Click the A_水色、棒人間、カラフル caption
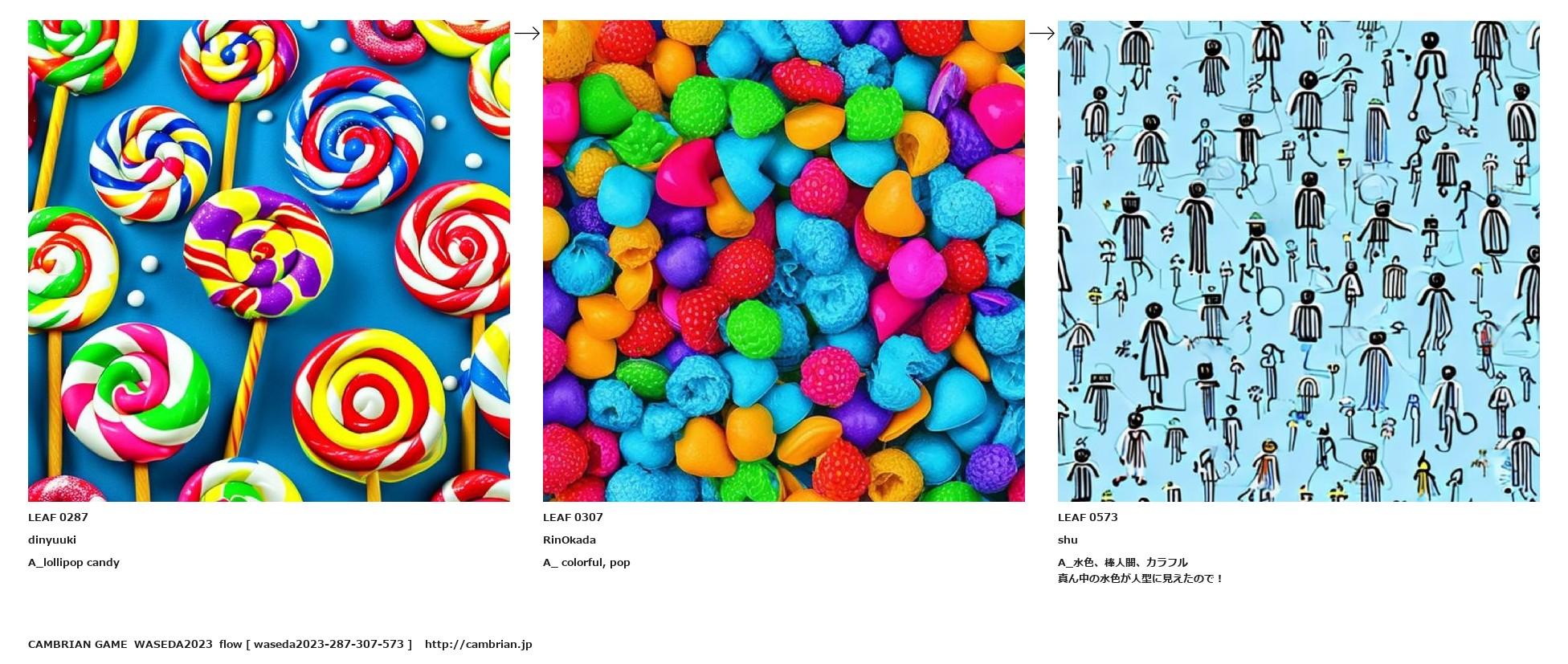 click(1123, 562)
